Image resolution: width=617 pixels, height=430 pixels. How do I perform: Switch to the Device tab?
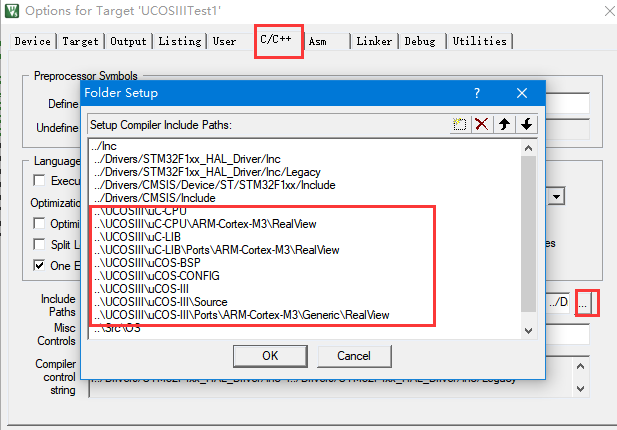coord(33,41)
